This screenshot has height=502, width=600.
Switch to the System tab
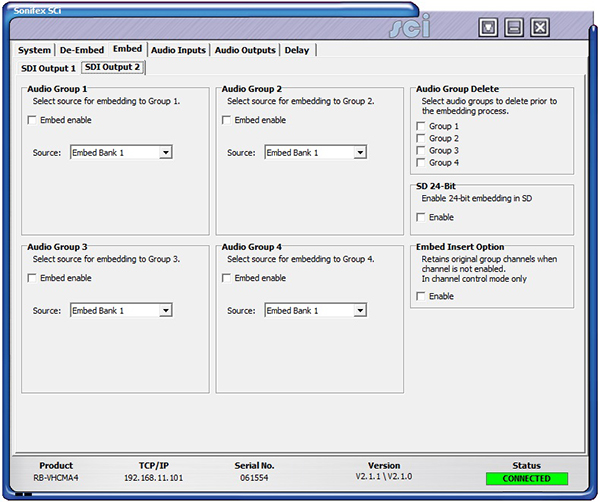34,50
